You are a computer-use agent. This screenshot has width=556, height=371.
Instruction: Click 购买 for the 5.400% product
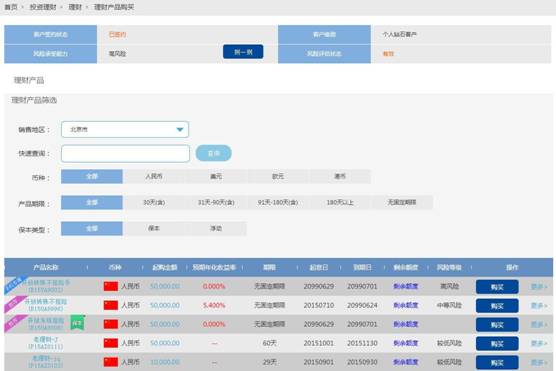coord(497,306)
